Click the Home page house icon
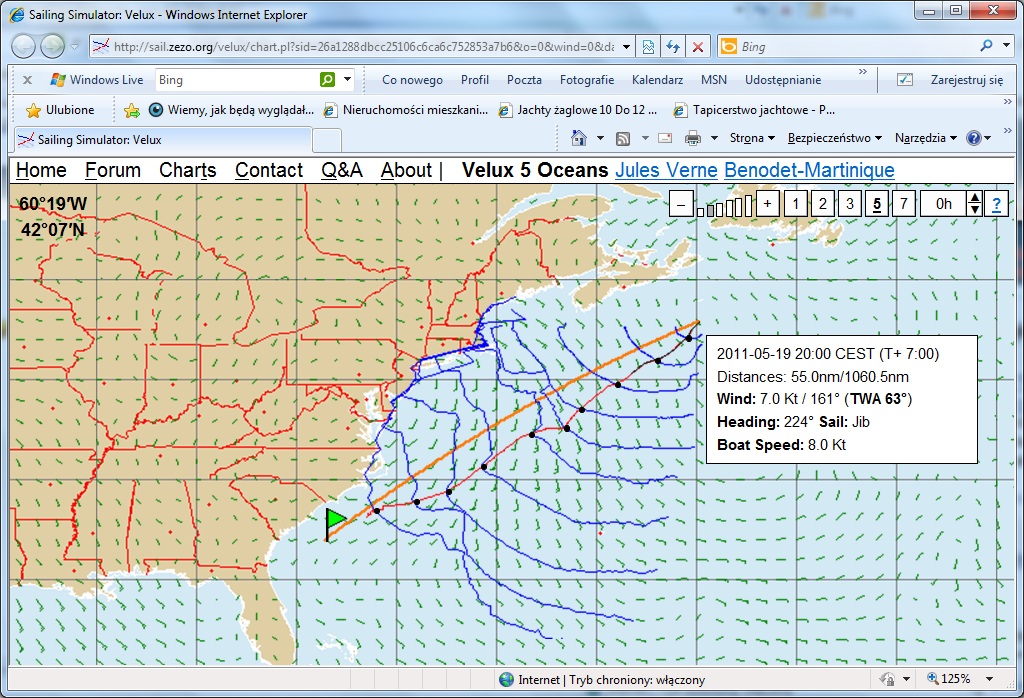 point(579,138)
